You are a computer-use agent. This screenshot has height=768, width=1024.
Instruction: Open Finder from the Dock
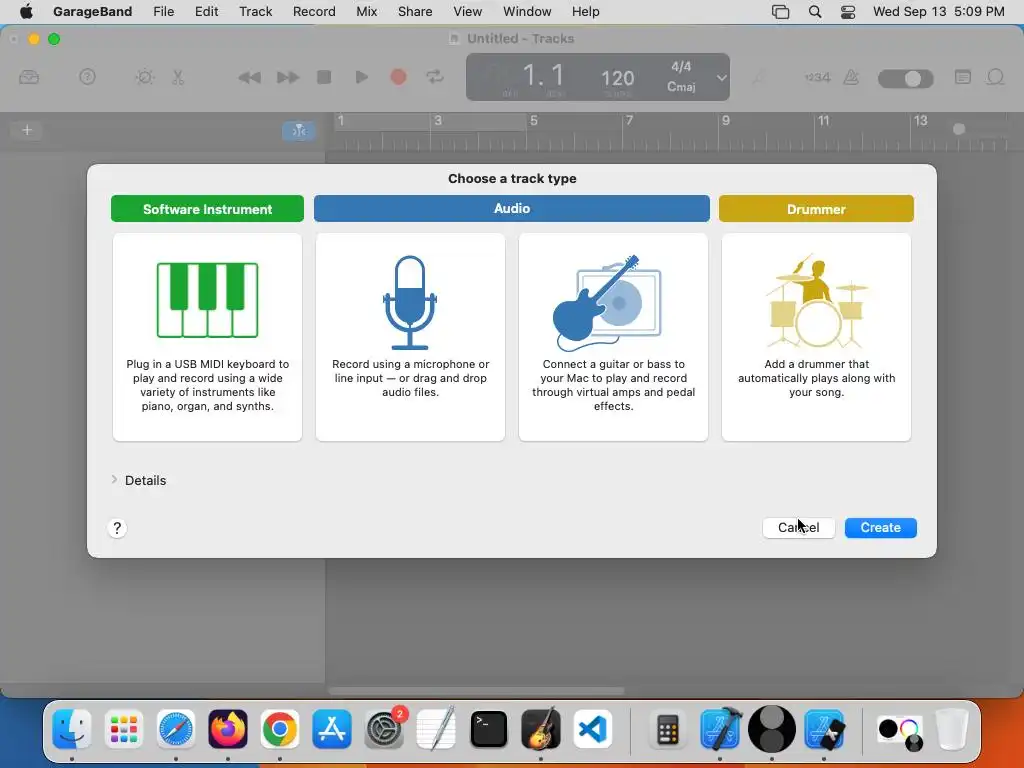(71, 729)
